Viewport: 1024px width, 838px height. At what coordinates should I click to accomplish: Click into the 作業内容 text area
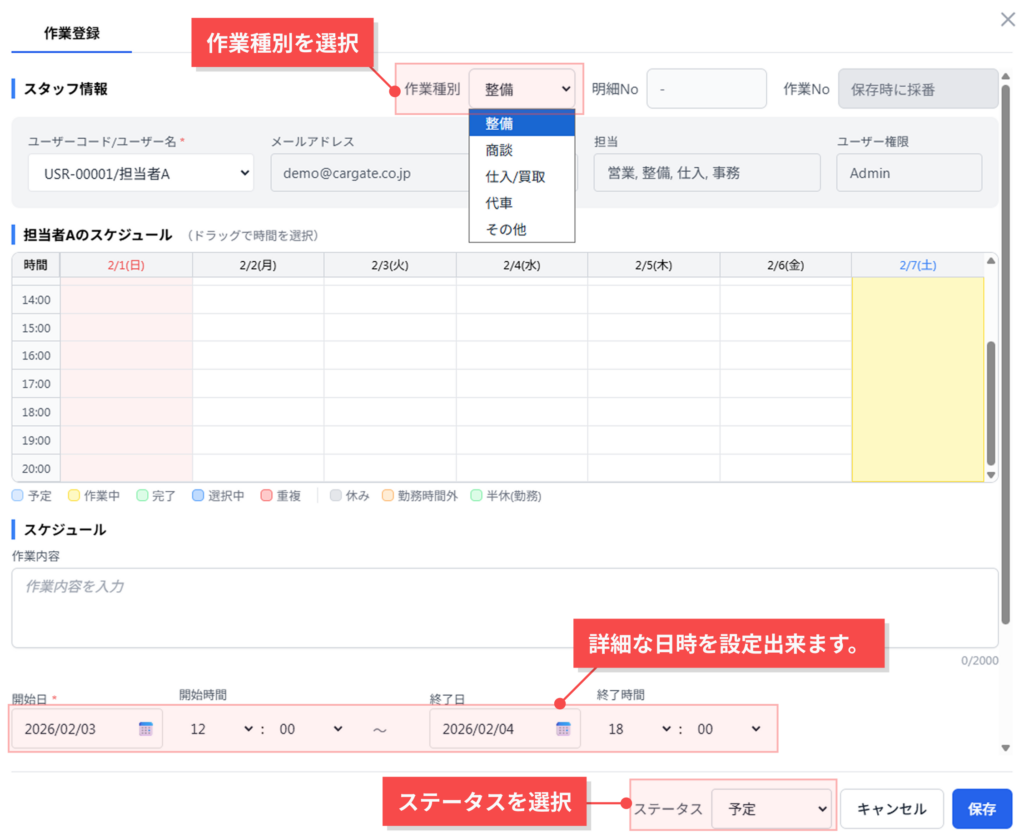[504, 608]
